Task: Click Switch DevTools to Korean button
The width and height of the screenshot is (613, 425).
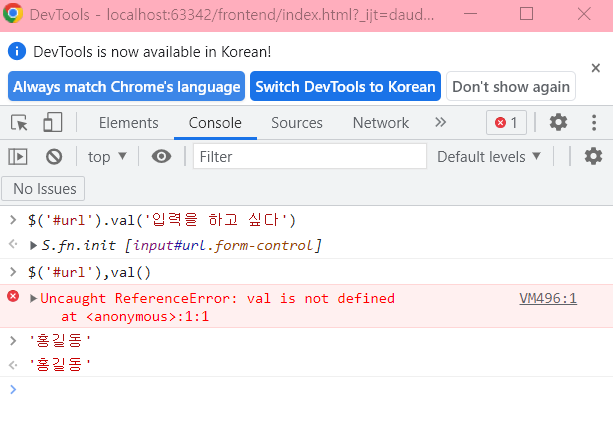Action: 345,86
